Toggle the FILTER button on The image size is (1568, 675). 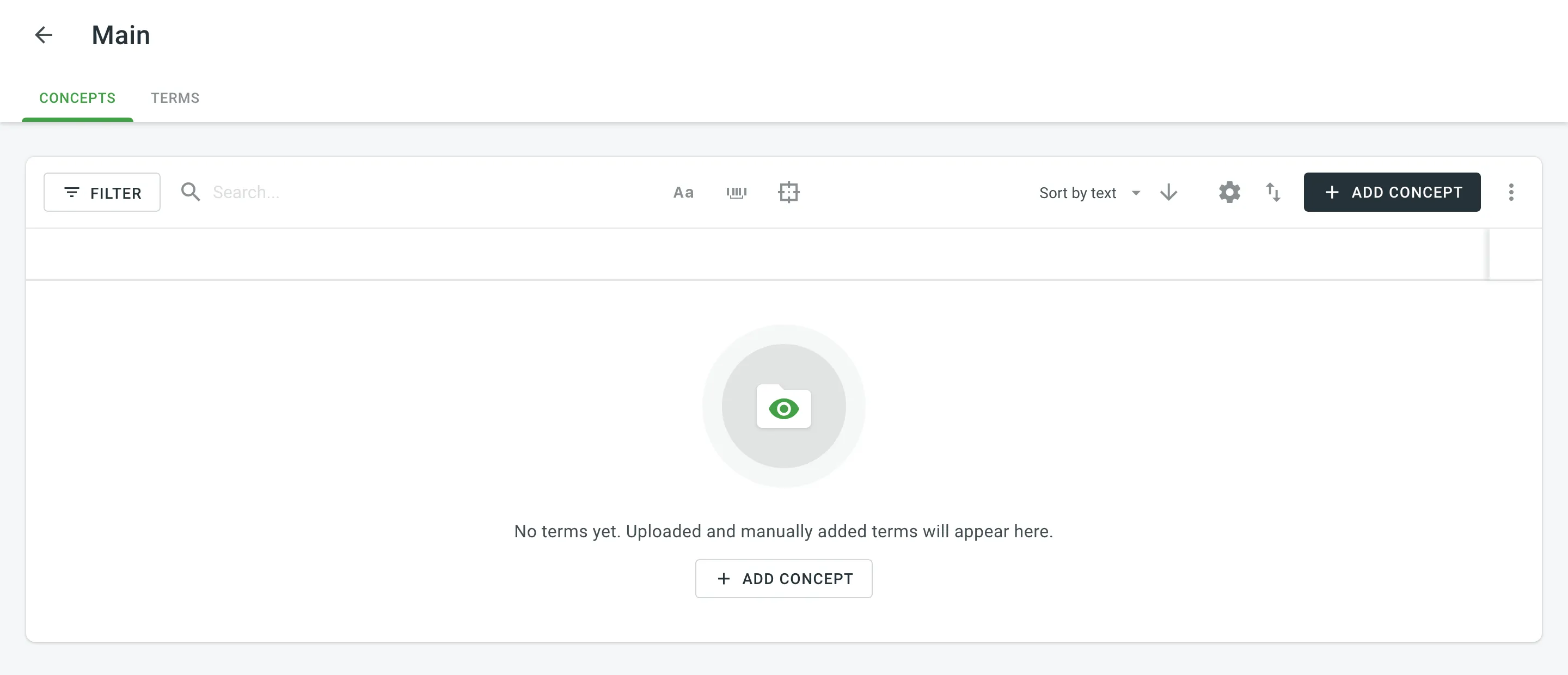coord(102,192)
